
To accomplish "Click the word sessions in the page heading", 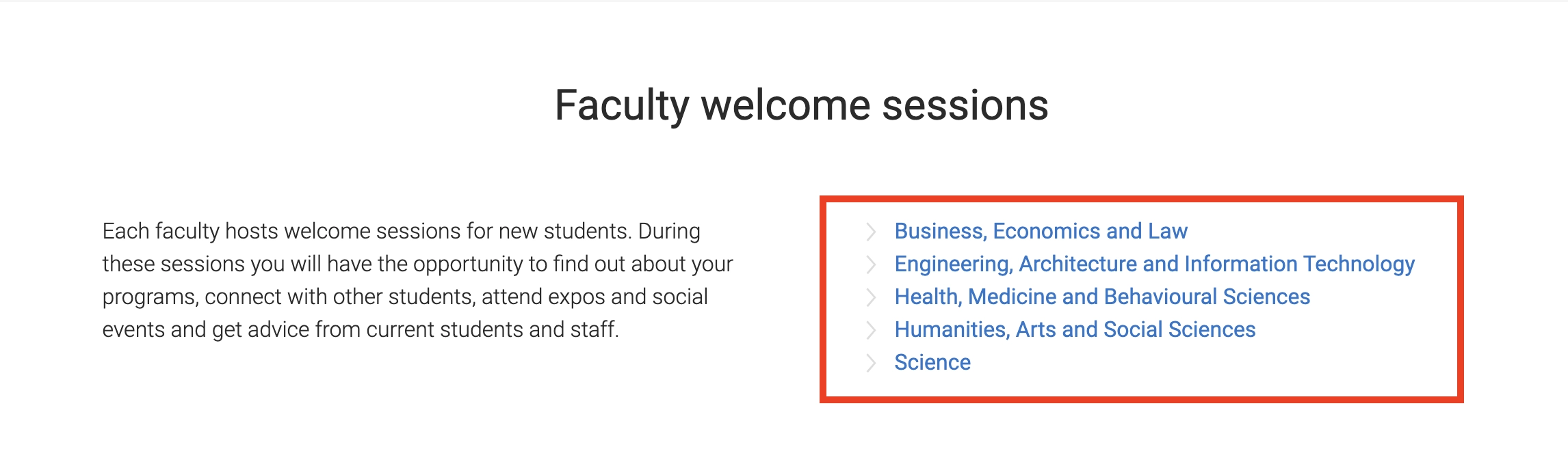I will [x=965, y=106].
